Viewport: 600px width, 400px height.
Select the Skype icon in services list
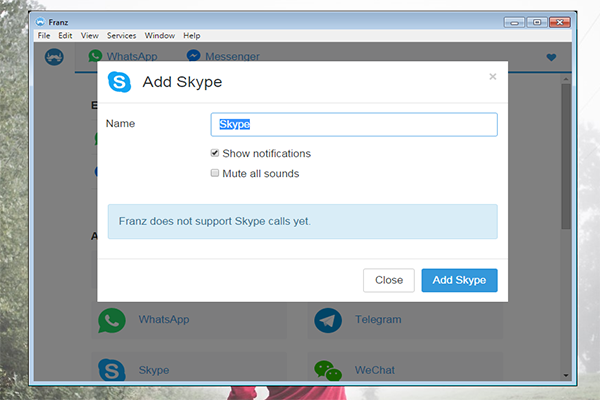pos(112,370)
